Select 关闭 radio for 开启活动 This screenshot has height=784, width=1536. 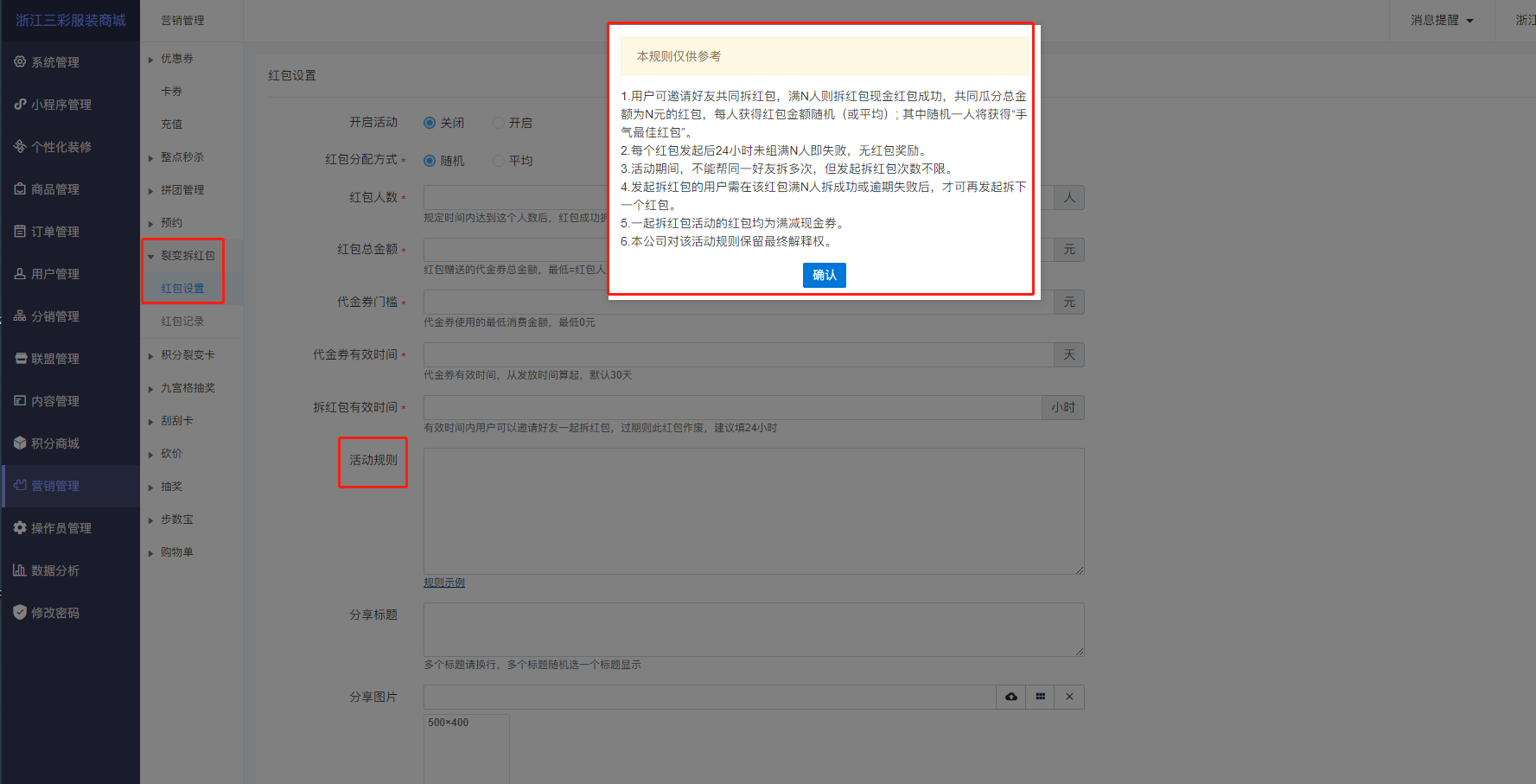click(430, 123)
